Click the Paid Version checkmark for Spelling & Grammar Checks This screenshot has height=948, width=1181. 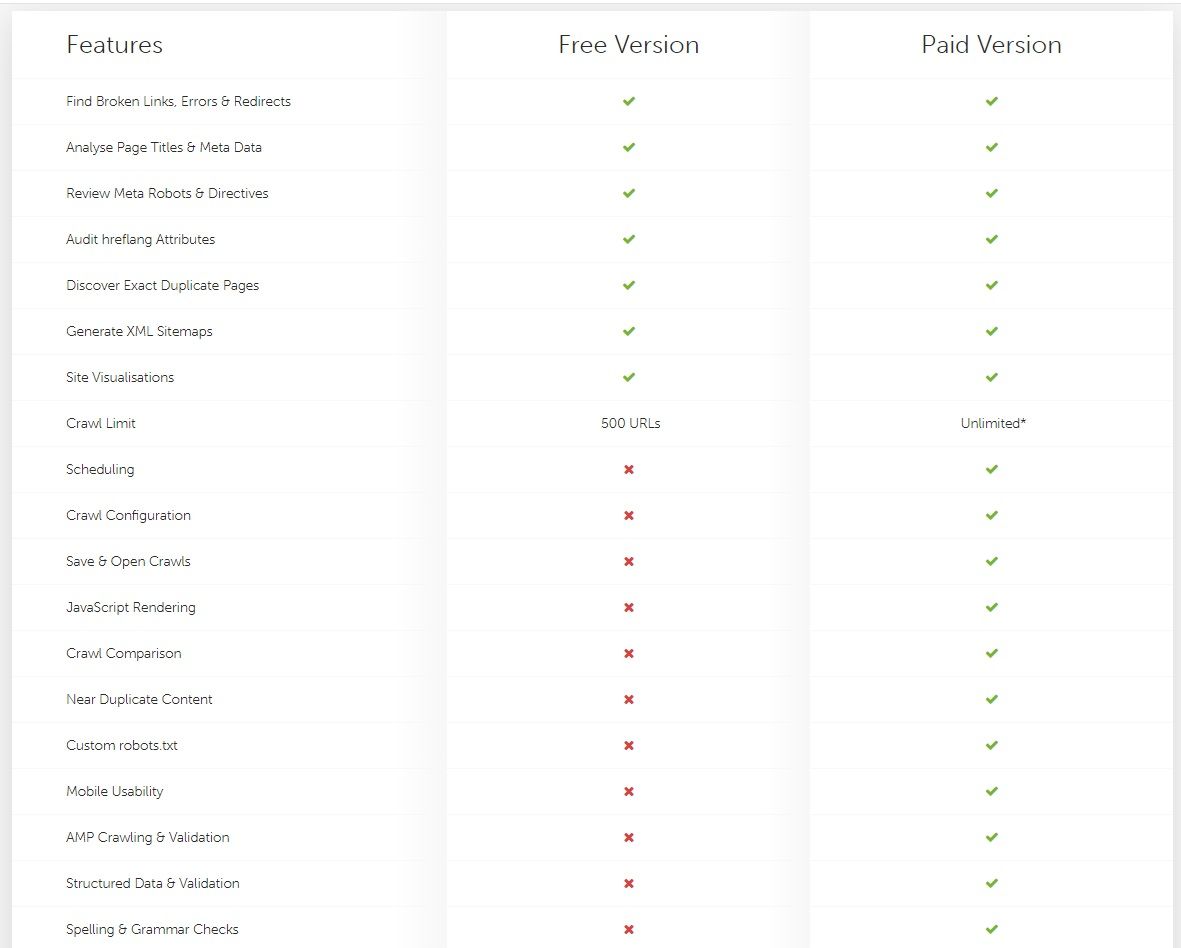tap(991, 929)
